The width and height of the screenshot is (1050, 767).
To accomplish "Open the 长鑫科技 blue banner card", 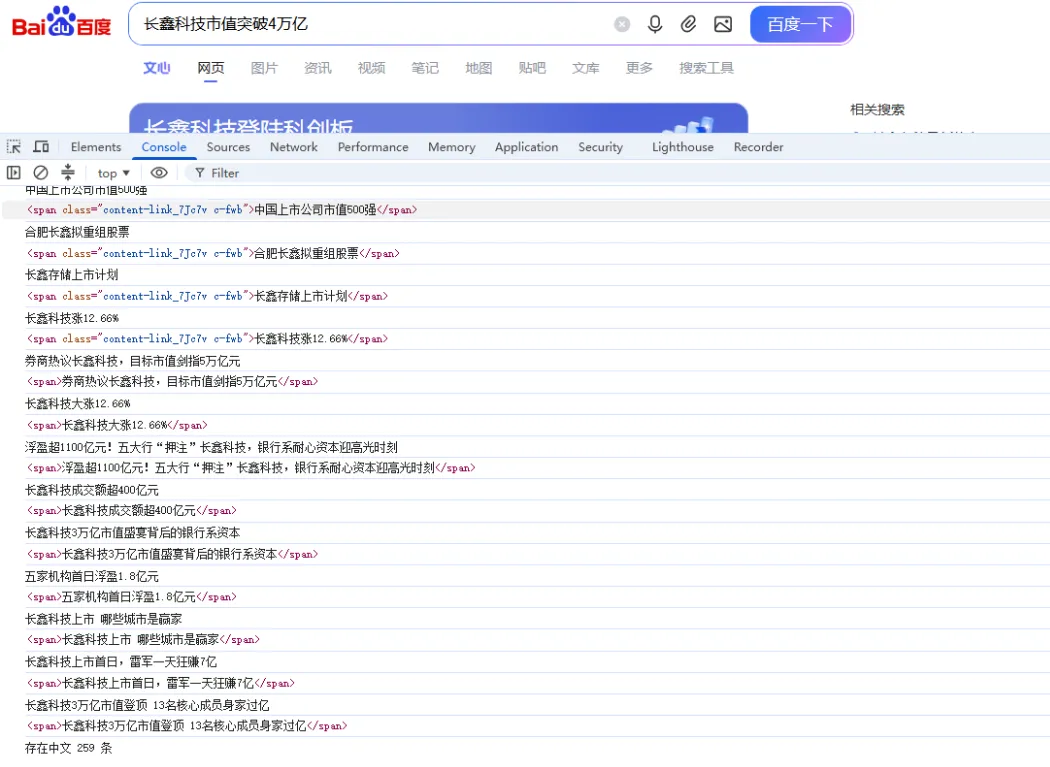I will (439, 119).
